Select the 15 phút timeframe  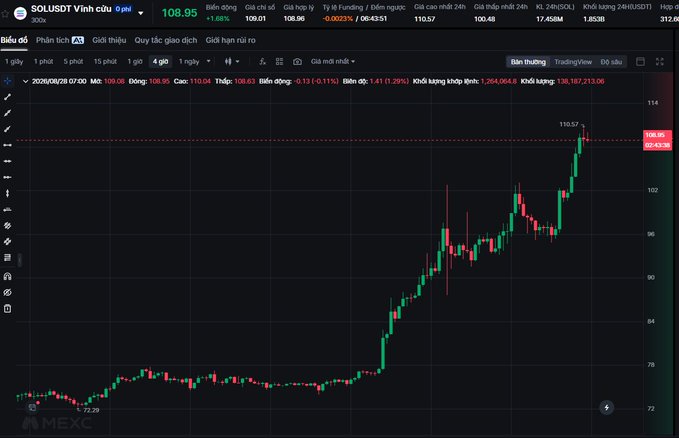coord(105,62)
